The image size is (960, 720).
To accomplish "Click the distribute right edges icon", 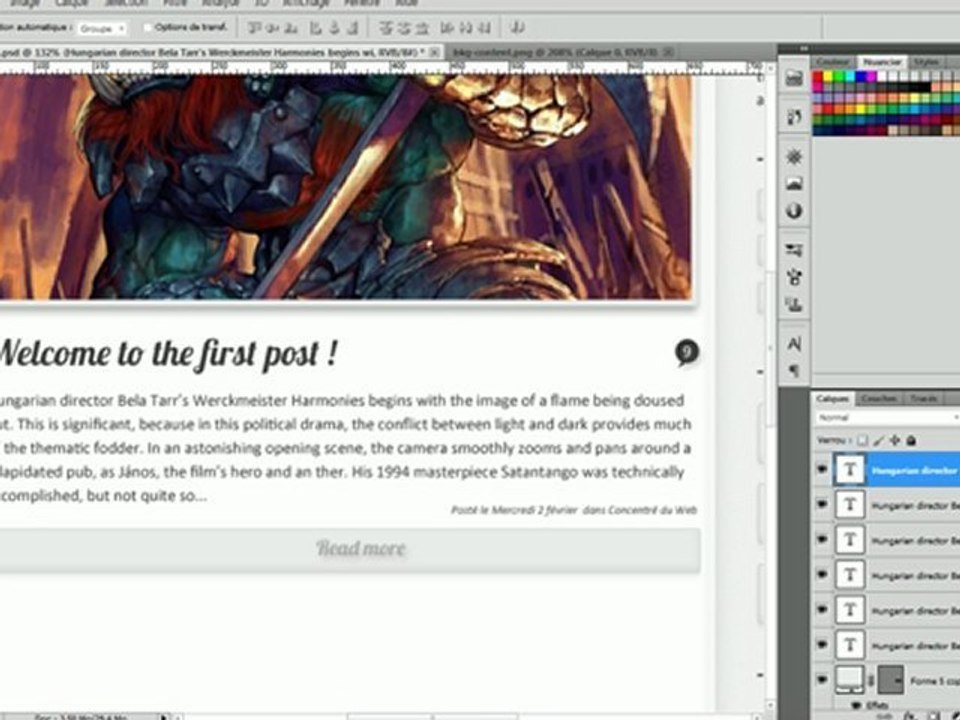I will (484, 28).
